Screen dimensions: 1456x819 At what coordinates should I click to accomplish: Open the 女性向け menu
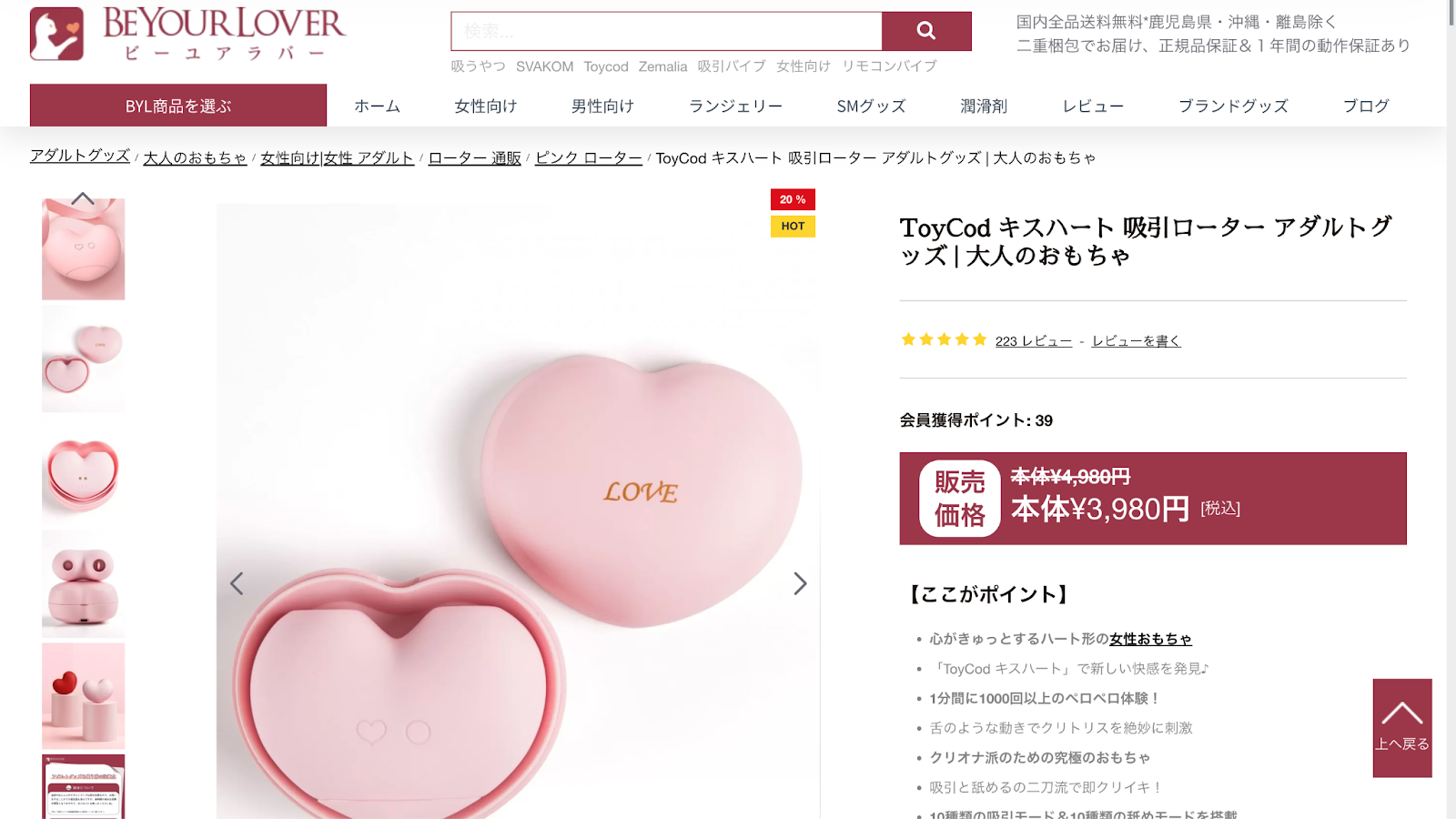(486, 106)
